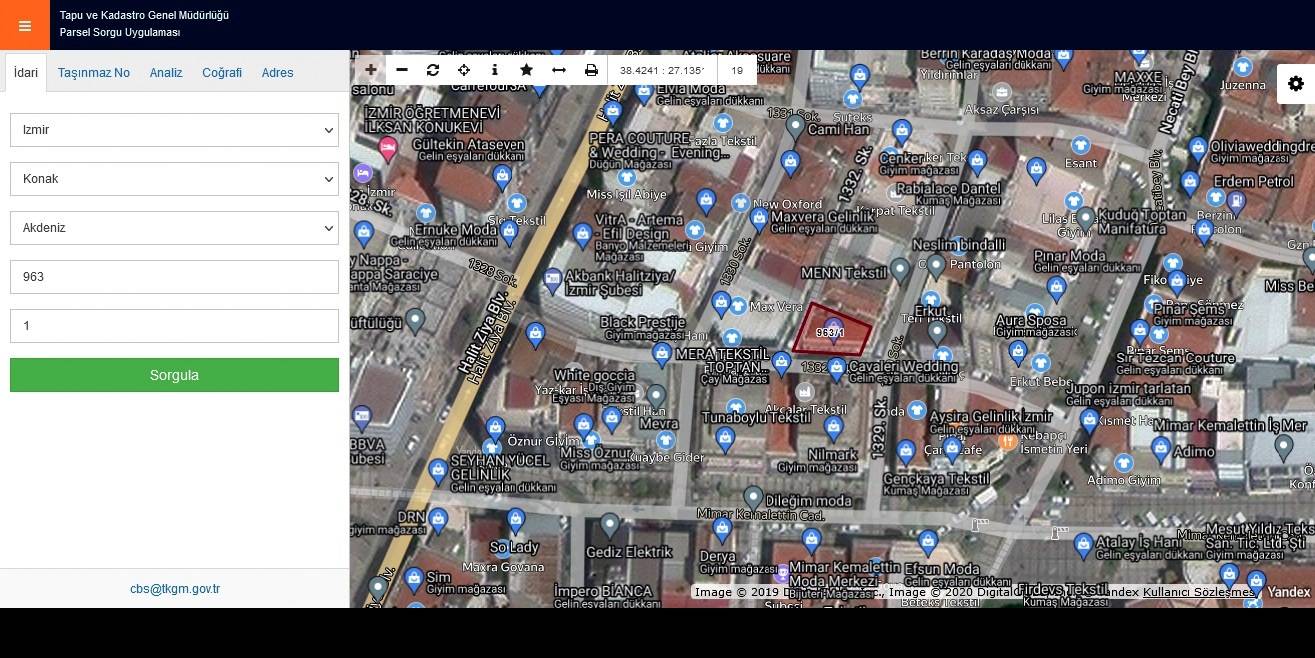This screenshot has height=658, width=1315.
Task: Click the 963/1 parcel on the map
Action: 831,332
